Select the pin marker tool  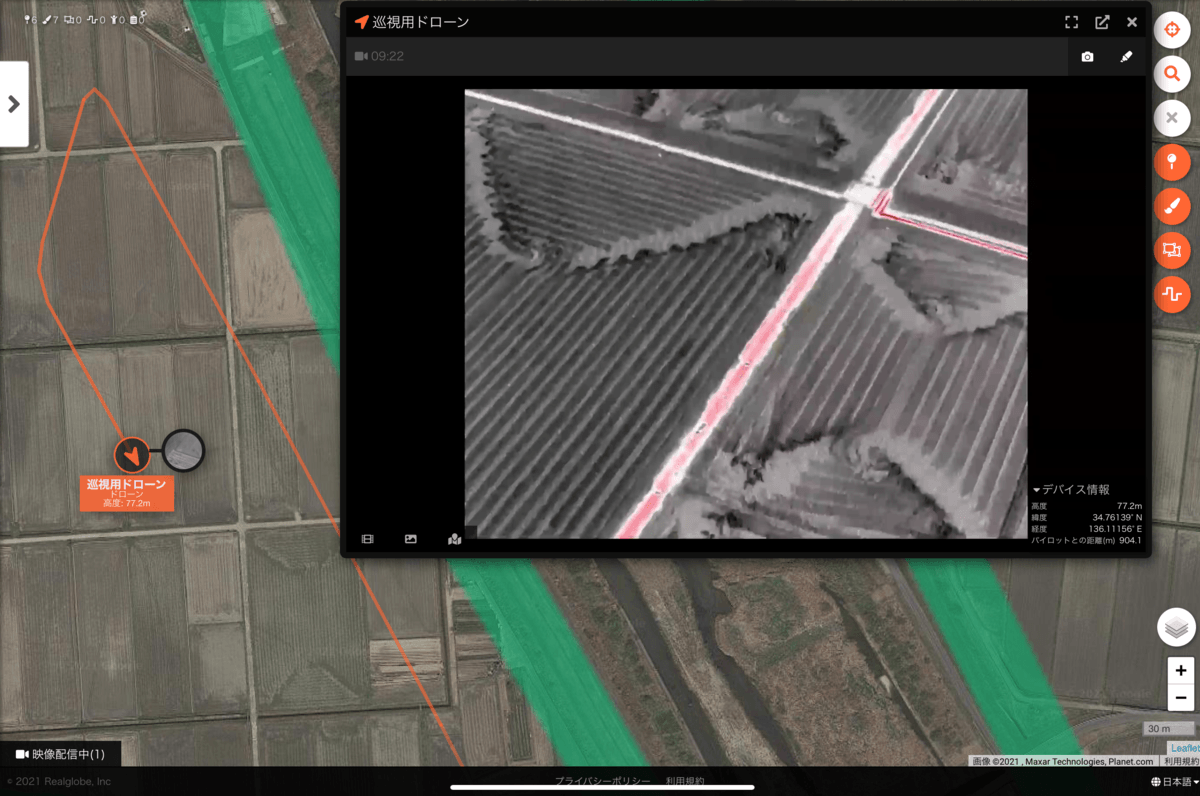tap(1172, 162)
